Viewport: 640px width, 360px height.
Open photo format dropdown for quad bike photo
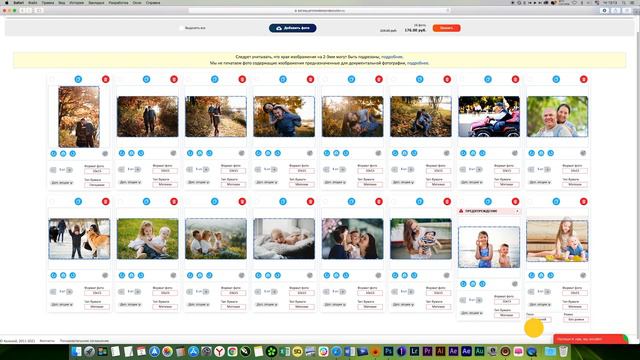coord(507,171)
